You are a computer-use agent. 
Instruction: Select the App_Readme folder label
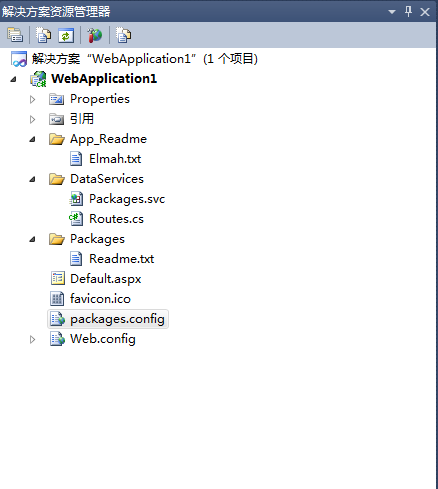108,139
